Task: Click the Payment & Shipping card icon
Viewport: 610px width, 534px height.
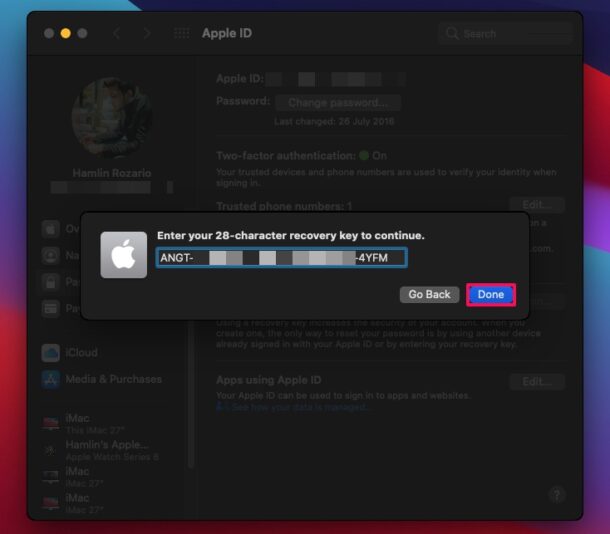Action: [51, 308]
